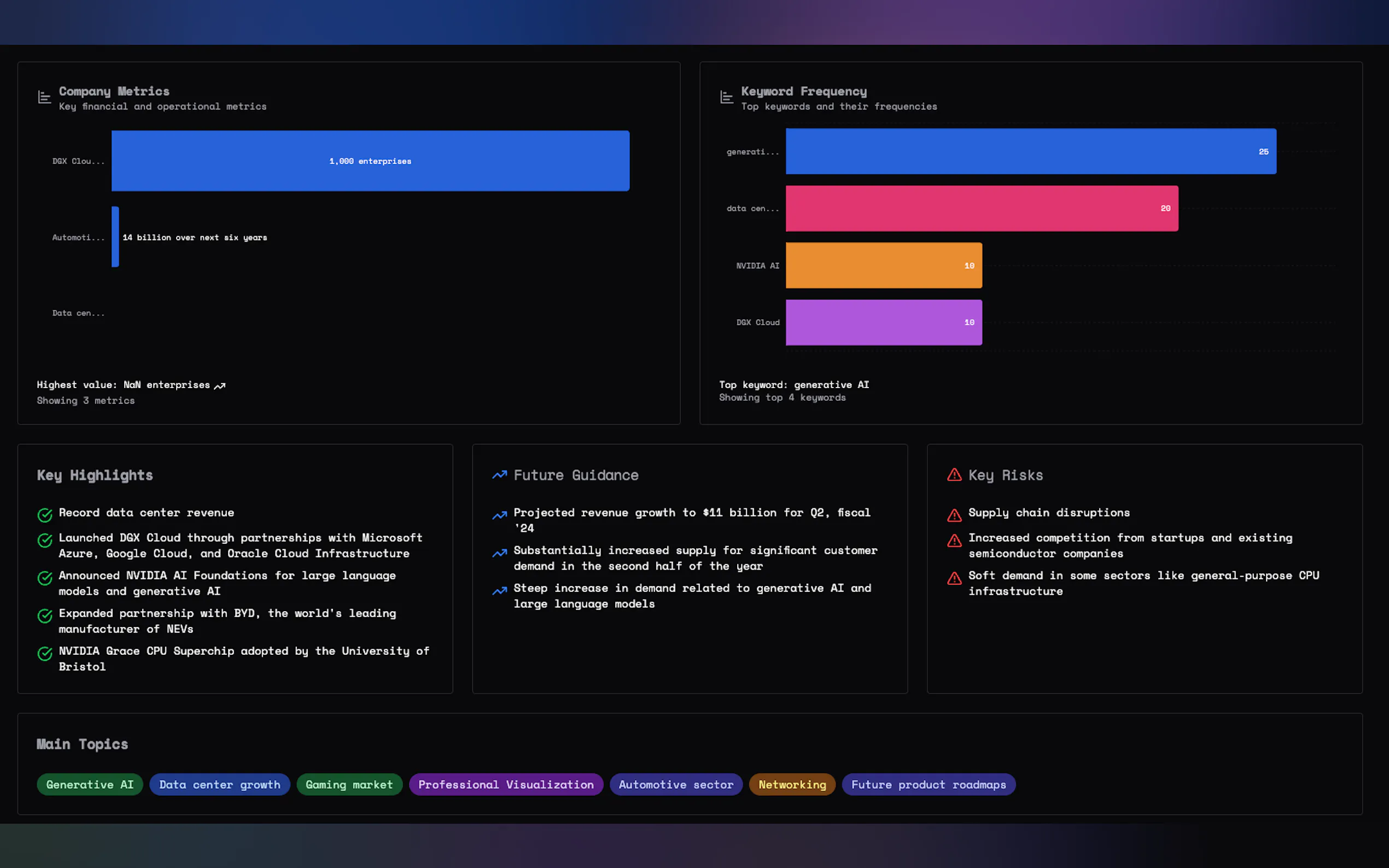This screenshot has width=1389, height=868.
Task: Click the warning icon beside Soft demand item
Action: pos(954,578)
